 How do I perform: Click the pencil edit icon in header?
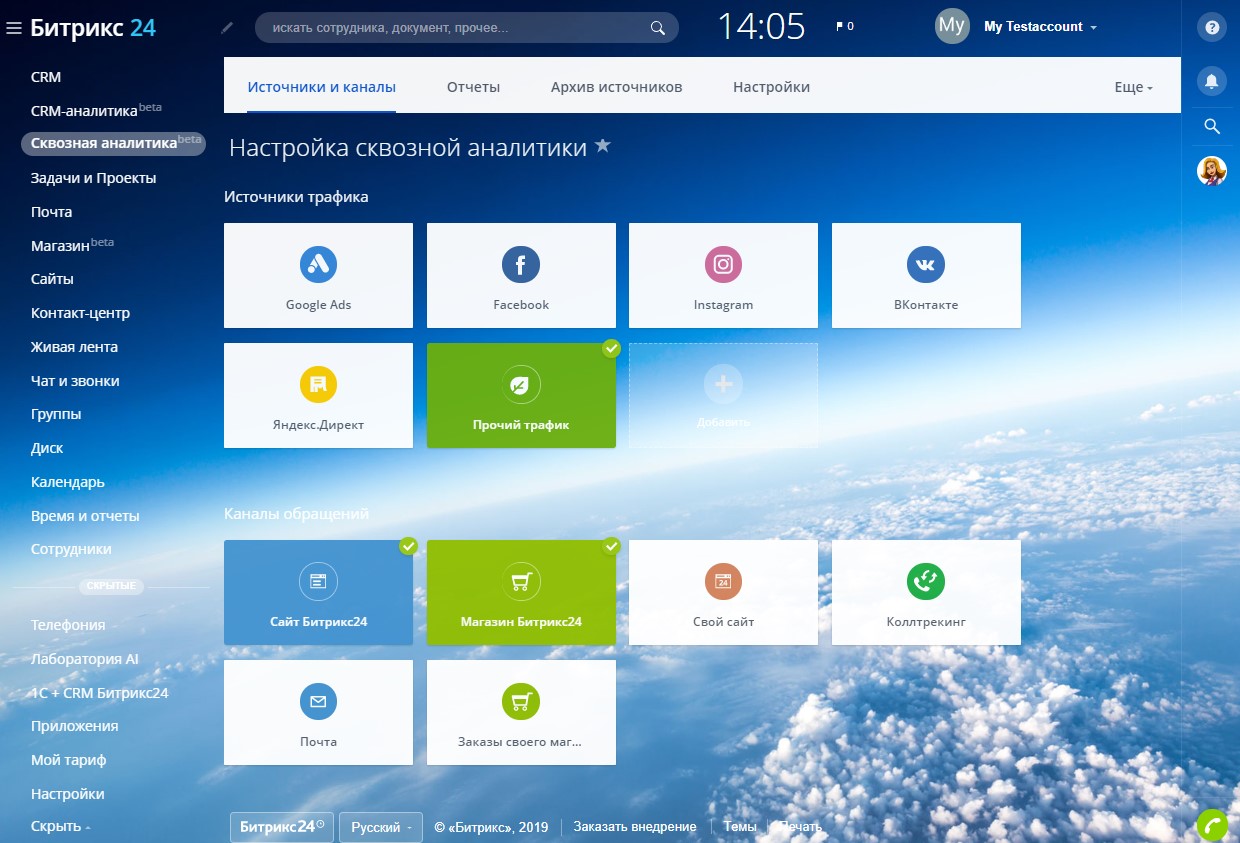tap(227, 28)
